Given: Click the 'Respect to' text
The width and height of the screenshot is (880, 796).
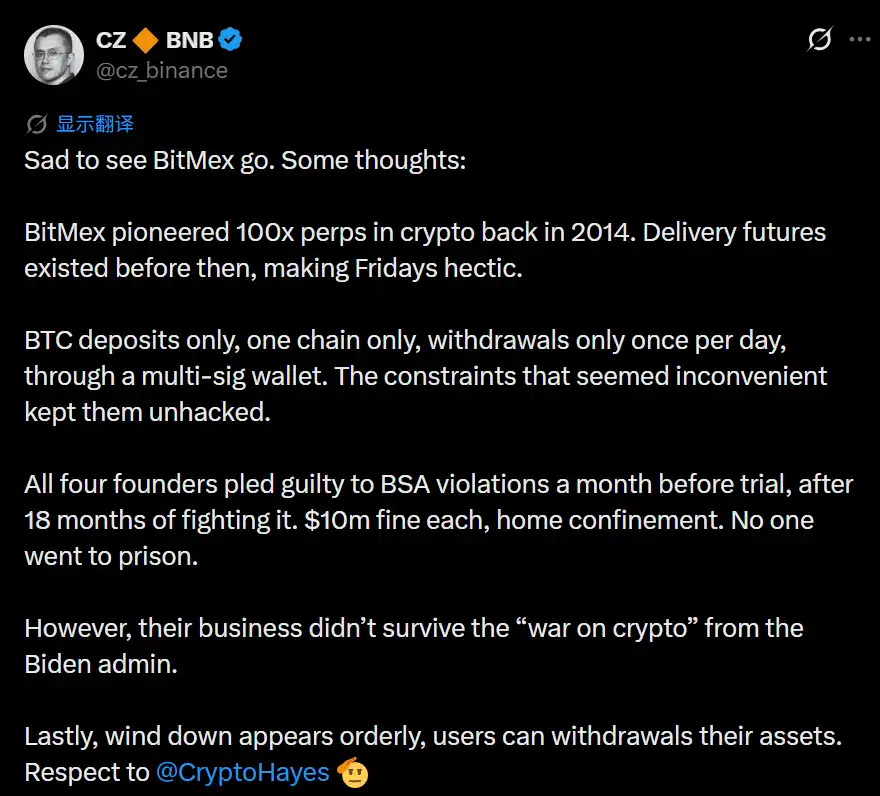Looking at the screenshot, I should coord(87,772).
